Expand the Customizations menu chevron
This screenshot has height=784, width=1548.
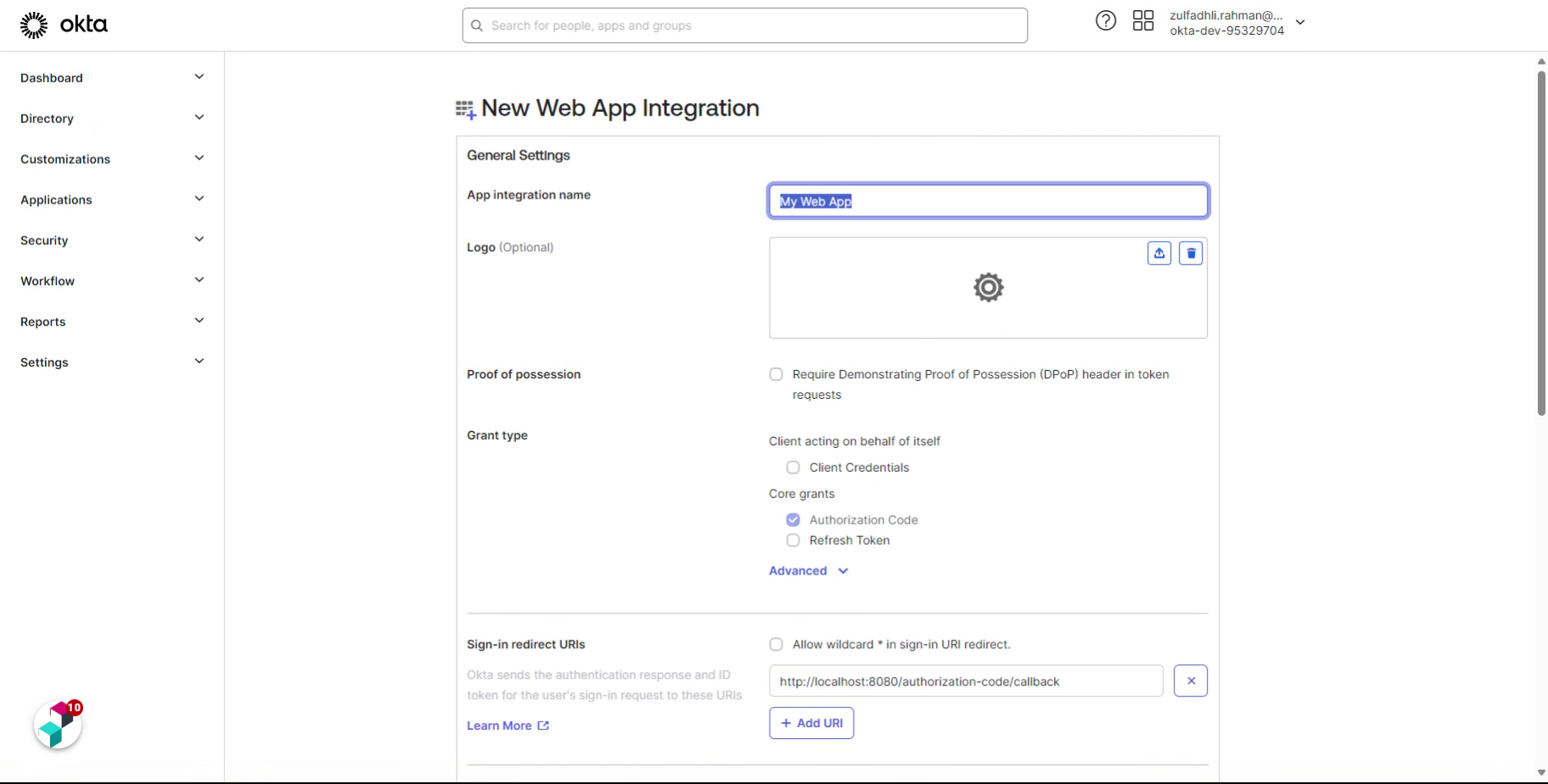[199, 159]
